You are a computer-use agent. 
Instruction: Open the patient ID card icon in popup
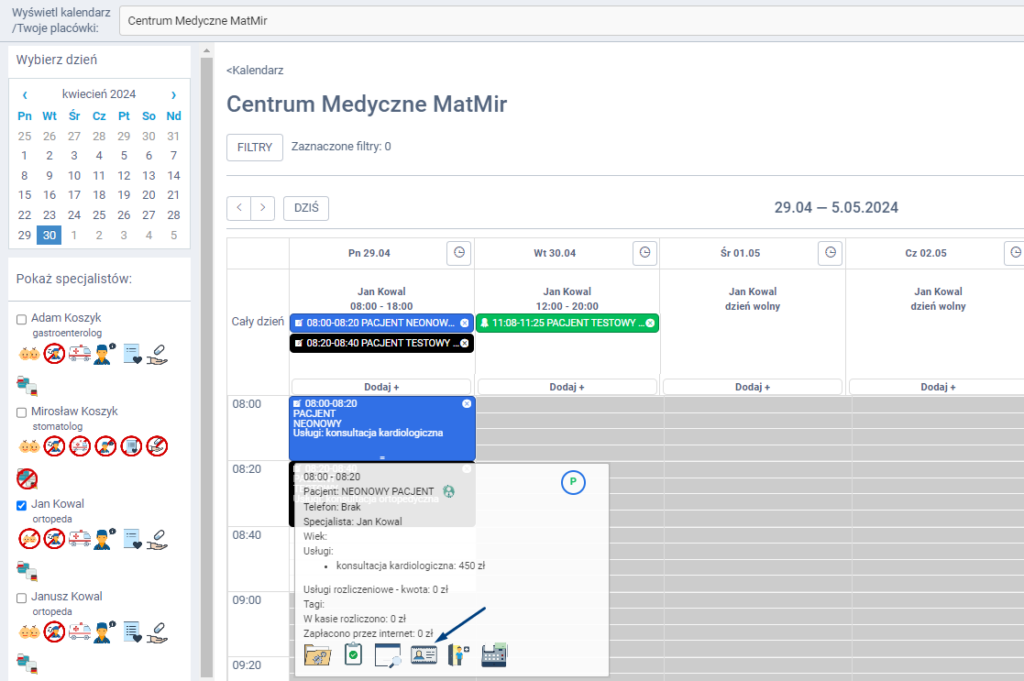[x=424, y=655]
